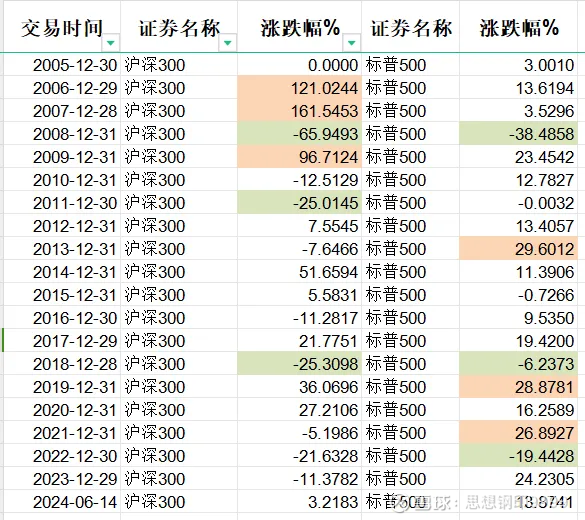
Task: Click the 23.4542 value cell
Action: tap(519, 157)
